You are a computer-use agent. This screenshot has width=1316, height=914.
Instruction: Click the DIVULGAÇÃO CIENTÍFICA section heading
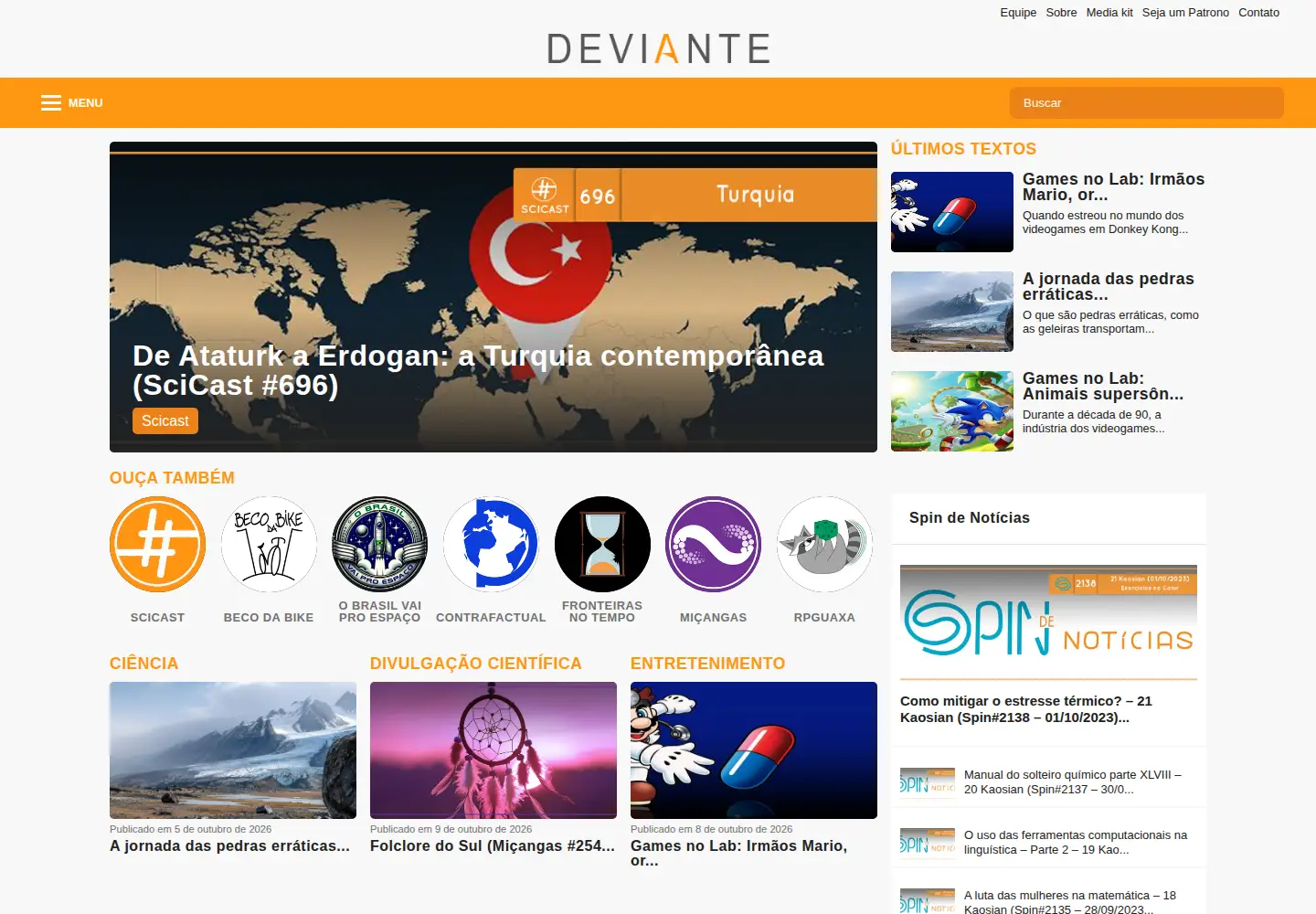pos(476,664)
